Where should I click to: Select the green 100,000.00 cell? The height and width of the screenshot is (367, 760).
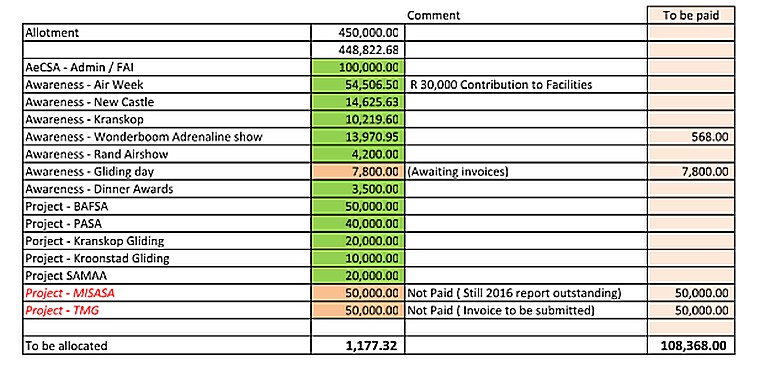coord(357,67)
